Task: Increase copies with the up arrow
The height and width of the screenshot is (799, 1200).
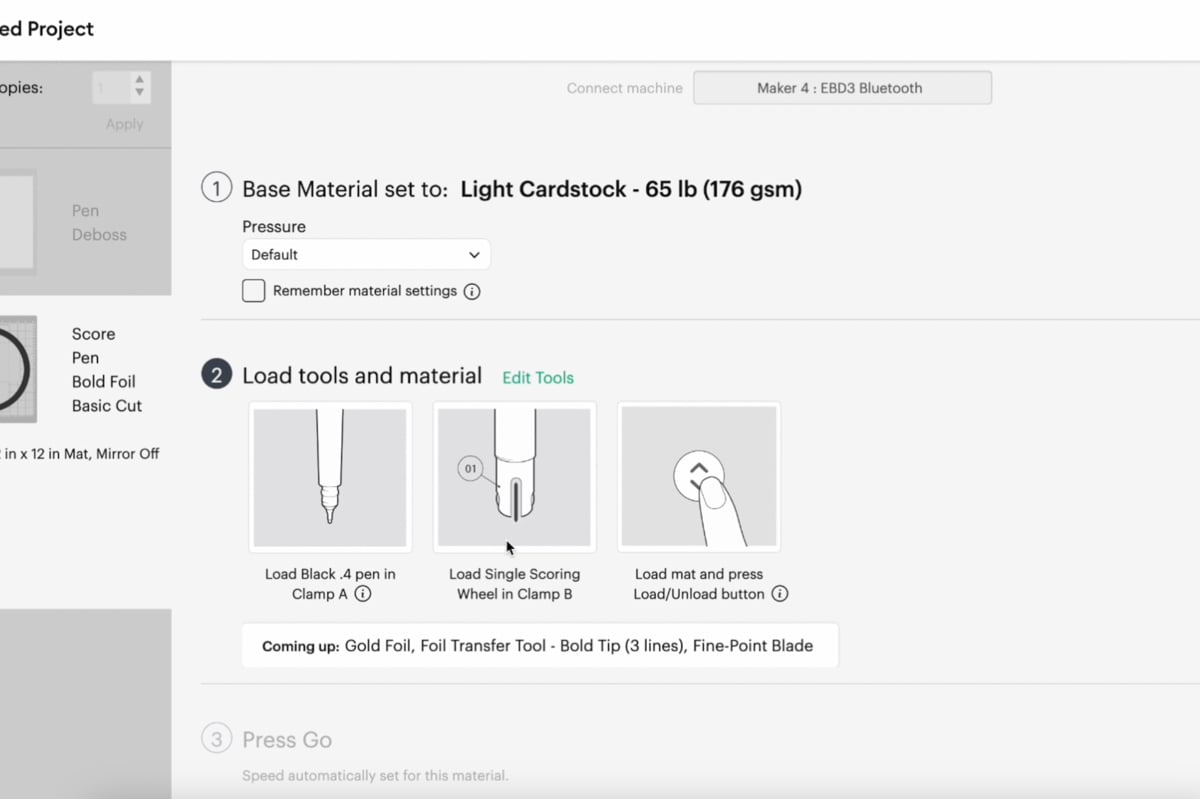Action: (x=140, y=80)
